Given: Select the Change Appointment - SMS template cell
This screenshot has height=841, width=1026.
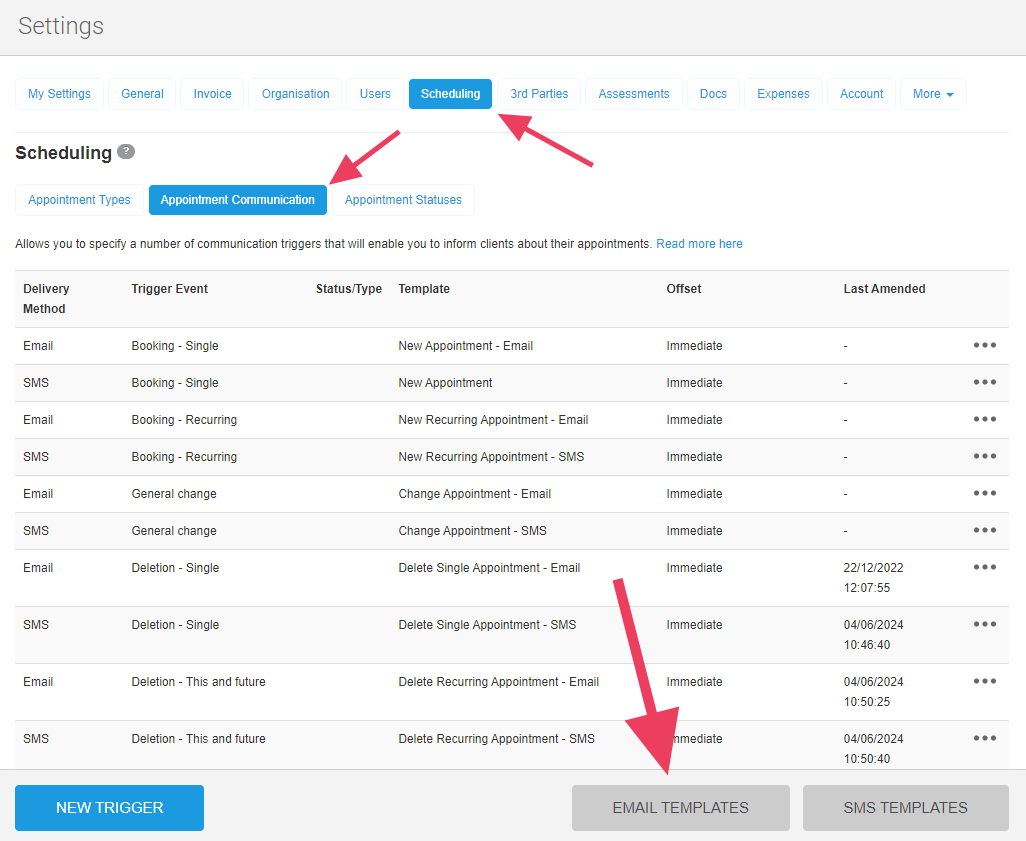Looking at the screenshot, I should pyautogui.click(x=472, y=531).
